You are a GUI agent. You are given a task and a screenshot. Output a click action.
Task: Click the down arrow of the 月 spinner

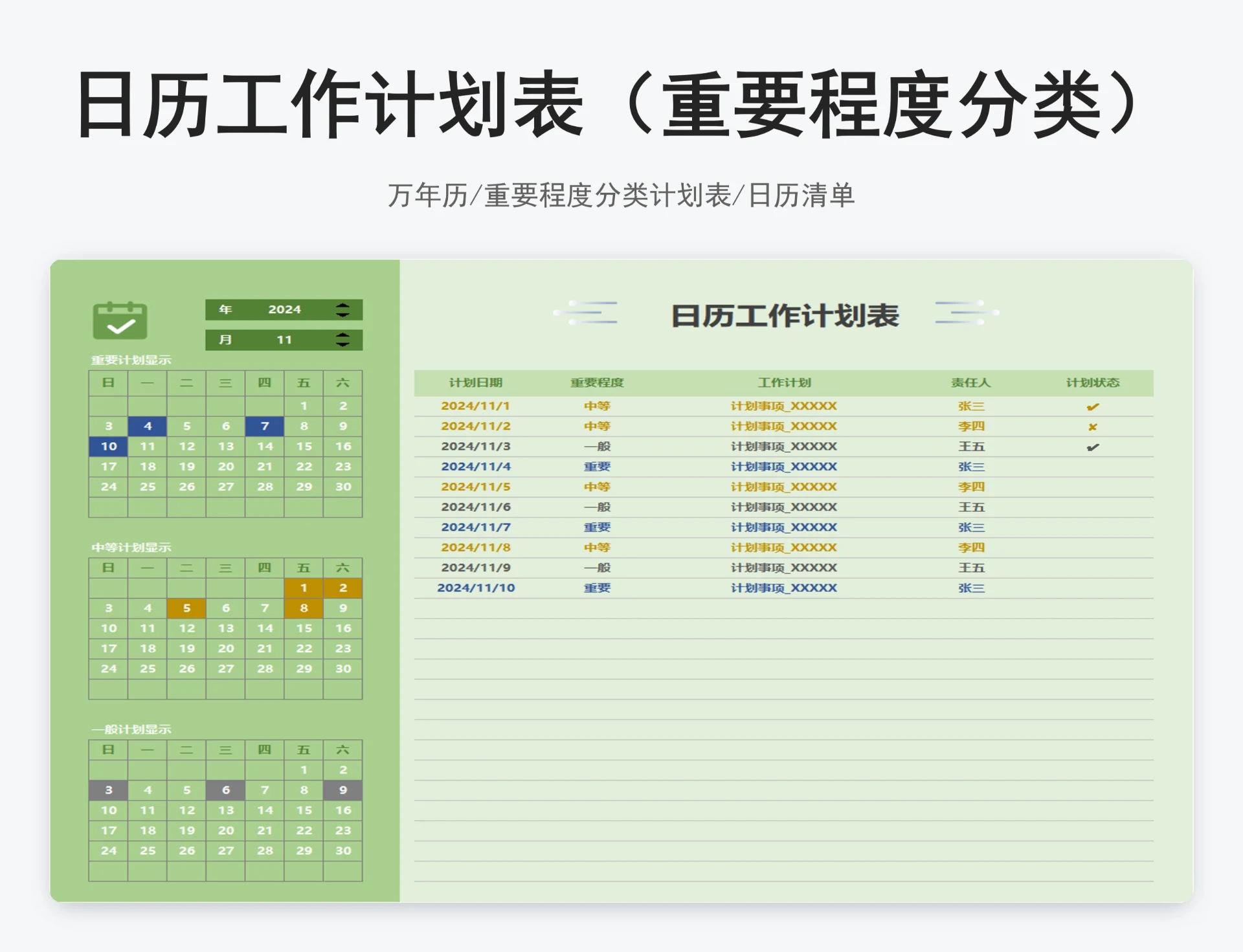pos(342,344)
